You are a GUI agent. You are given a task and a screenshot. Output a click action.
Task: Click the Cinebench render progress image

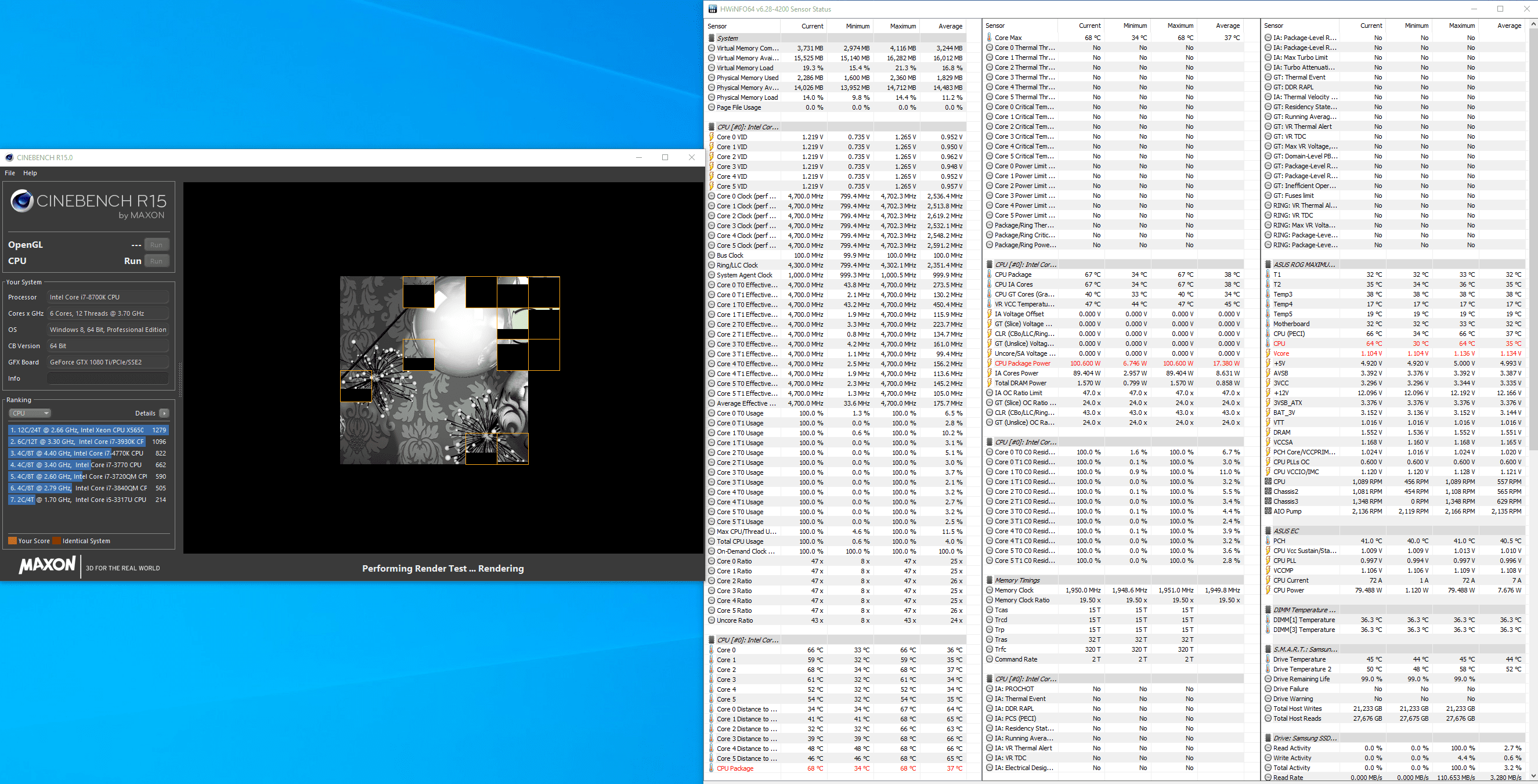450,370
